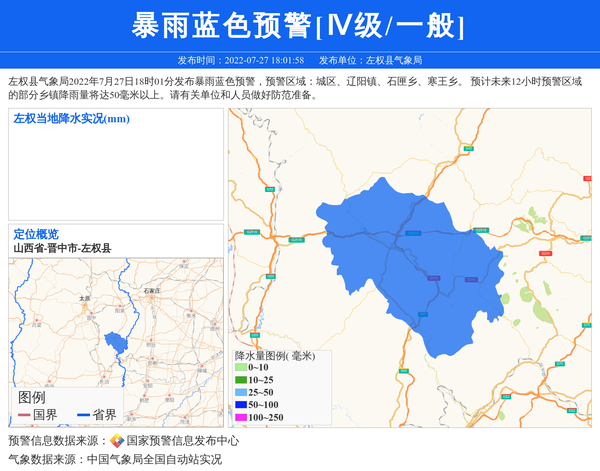The image size is (600, 471).
Task: Click the 0~10 rainfall legend swatch
Action: (240, 368)
